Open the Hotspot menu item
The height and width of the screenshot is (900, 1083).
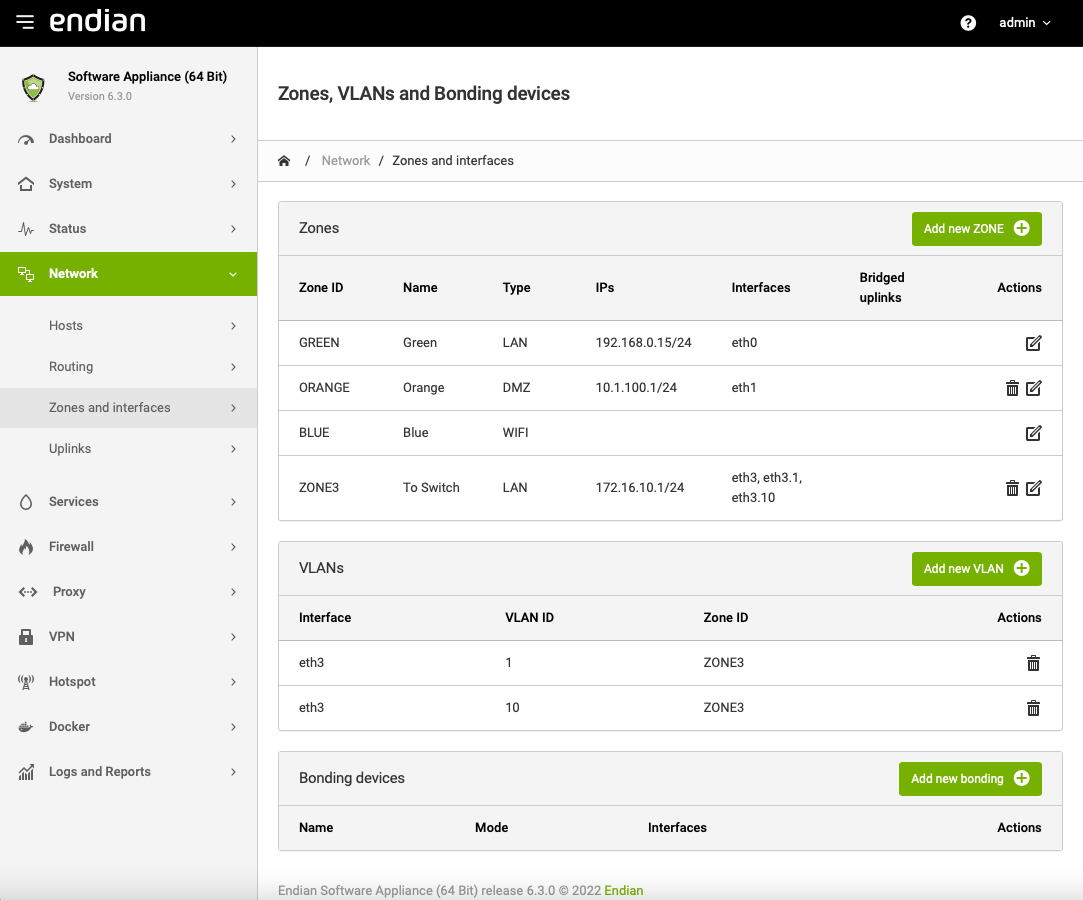128,682
